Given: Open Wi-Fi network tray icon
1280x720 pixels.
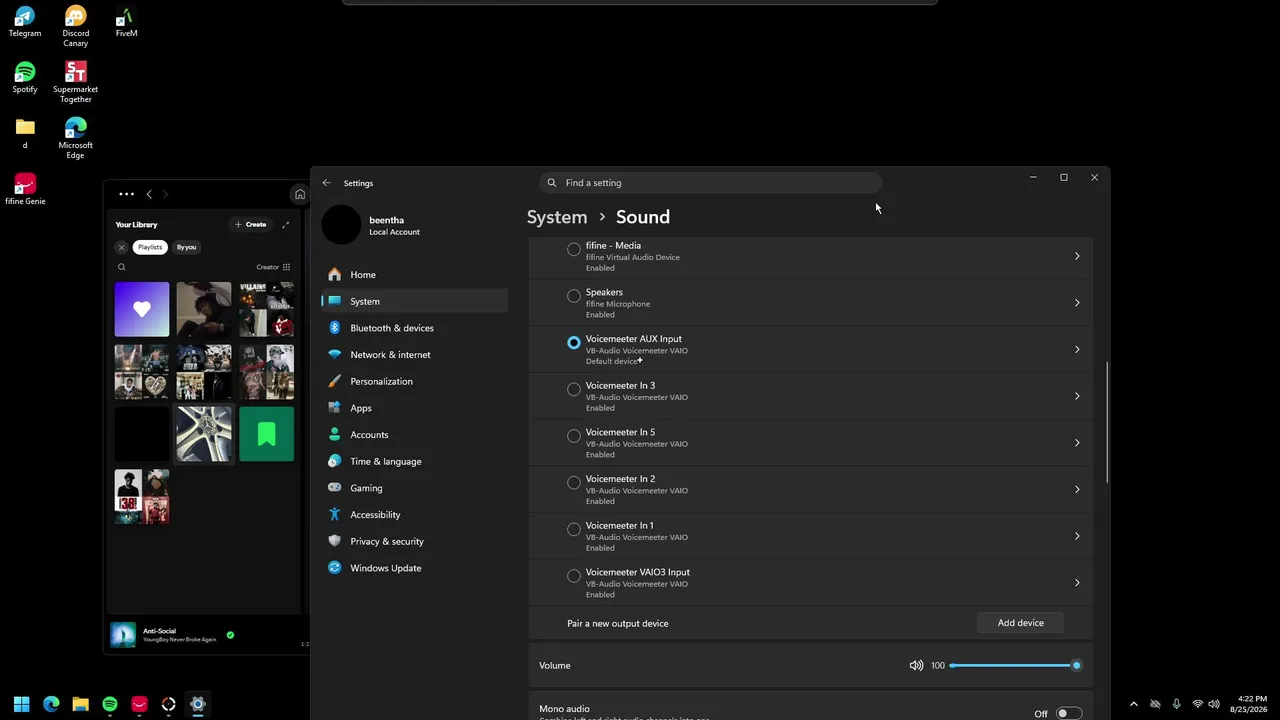Looking at the screenshot, I should (1197, 704).
